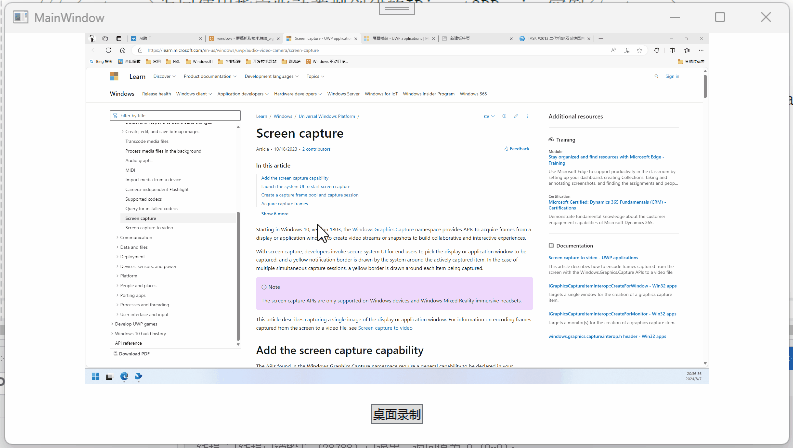Open the Product documentation dropdown

click(210, 76)
